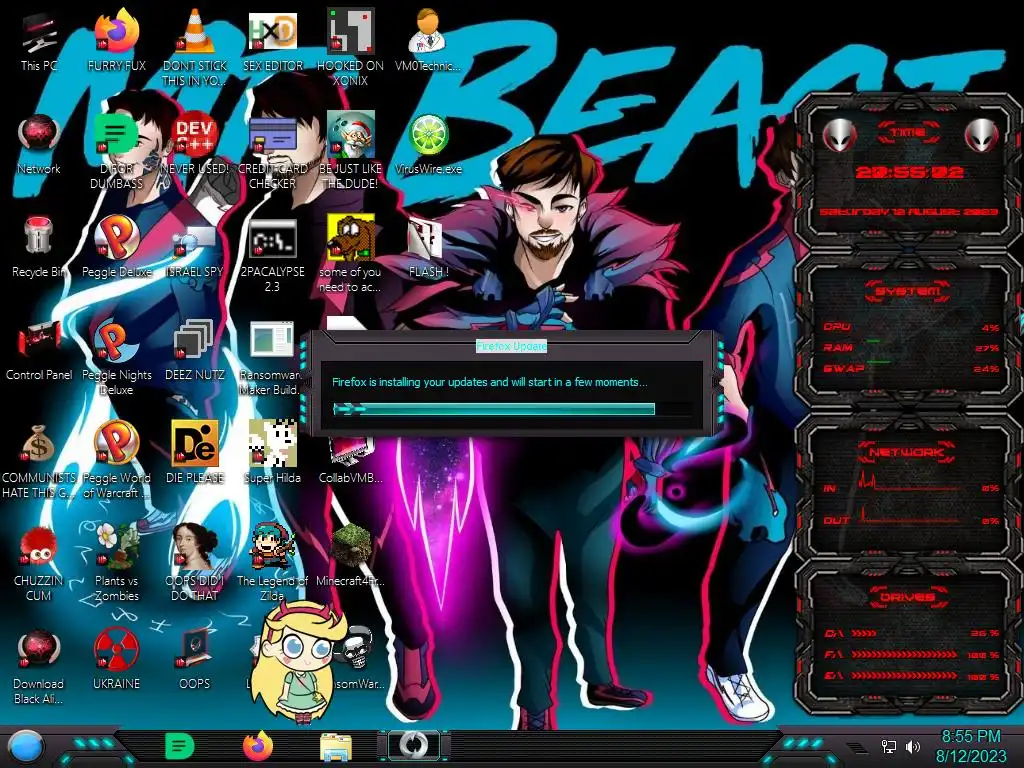Viewport: 1024px width, 768px height.
Task: Open the UKRAINE radiation icon
Action: click(116, 650)
